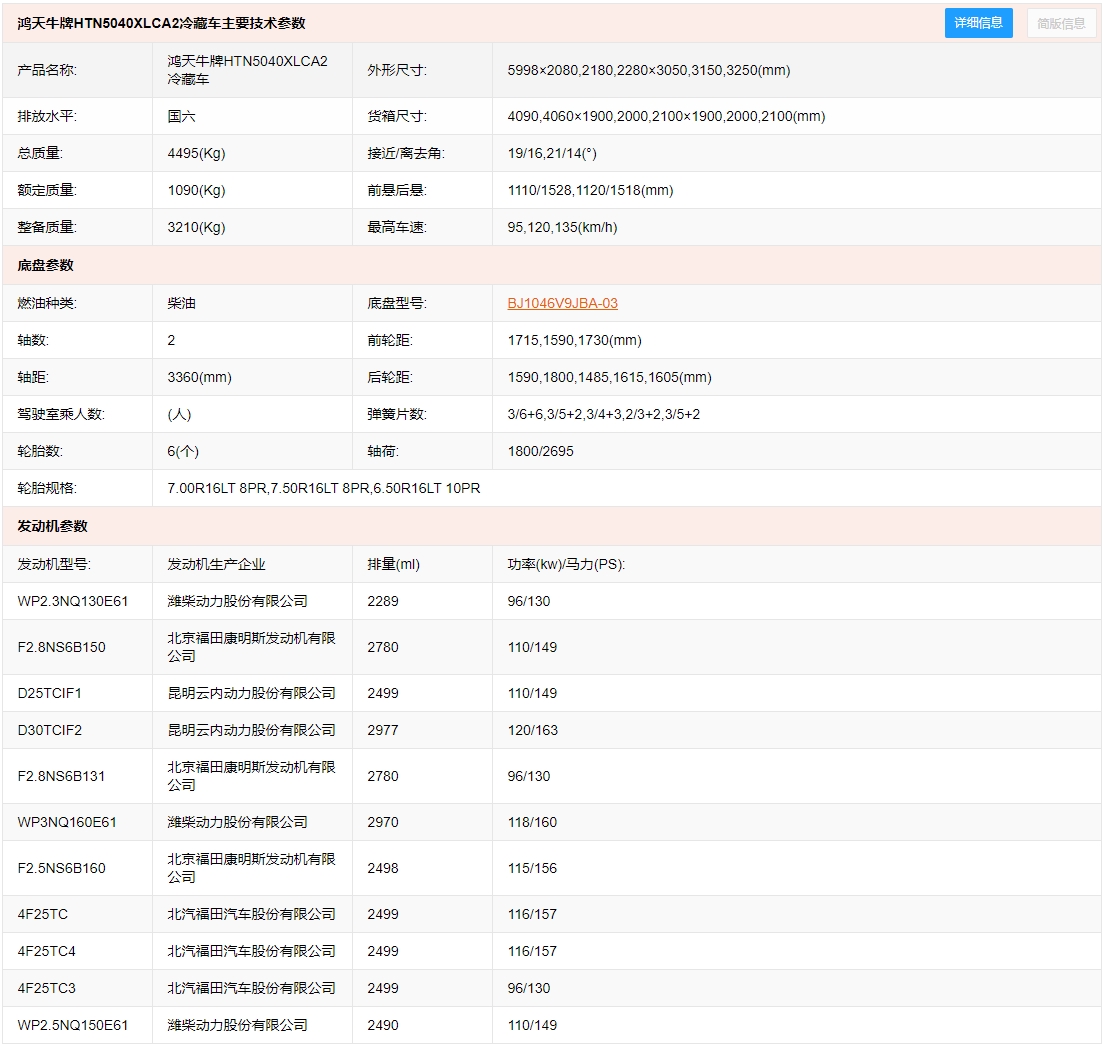Select rated mass value 1090(Kg)
Screen dimensions: 1102x1044
(x=196, y=190)
